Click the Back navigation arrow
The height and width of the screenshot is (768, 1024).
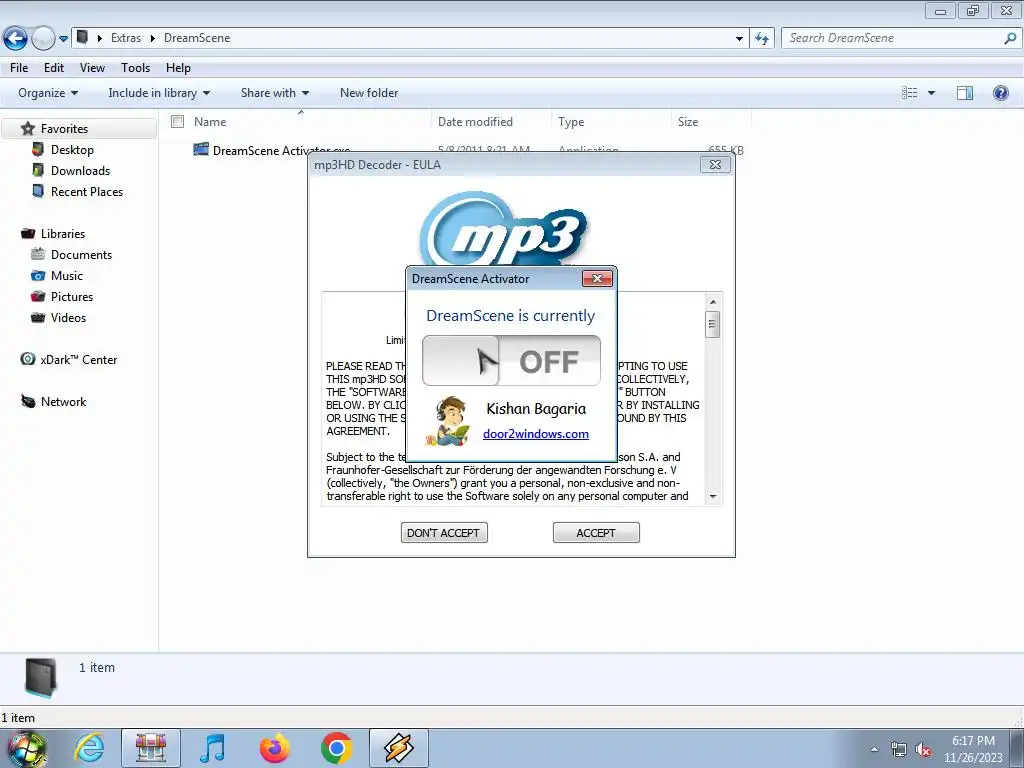(x=16, y=39)
